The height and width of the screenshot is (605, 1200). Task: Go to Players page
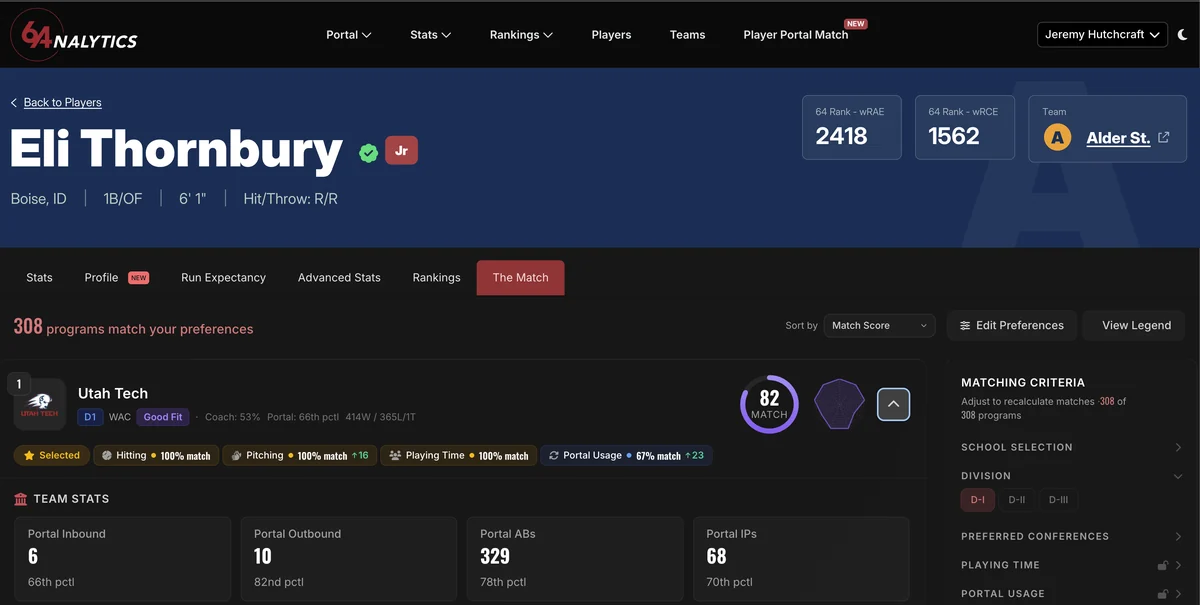coord(611,35)
